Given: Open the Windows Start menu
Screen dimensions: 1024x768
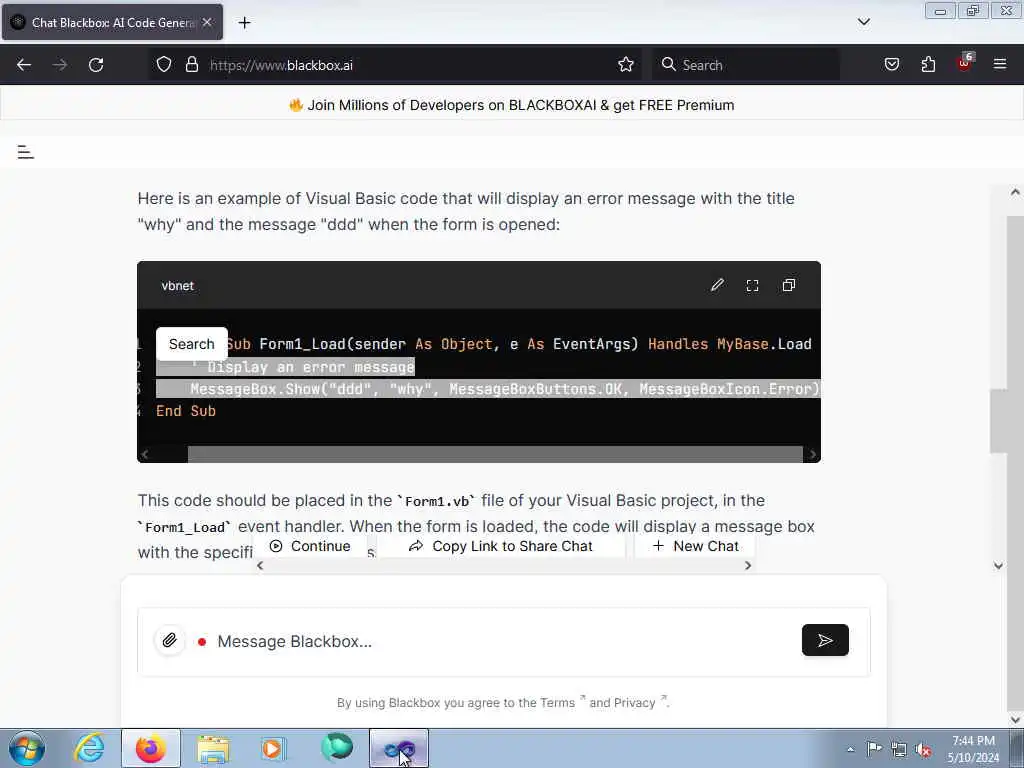Looking at the screenshot, I should pos(27,748).
